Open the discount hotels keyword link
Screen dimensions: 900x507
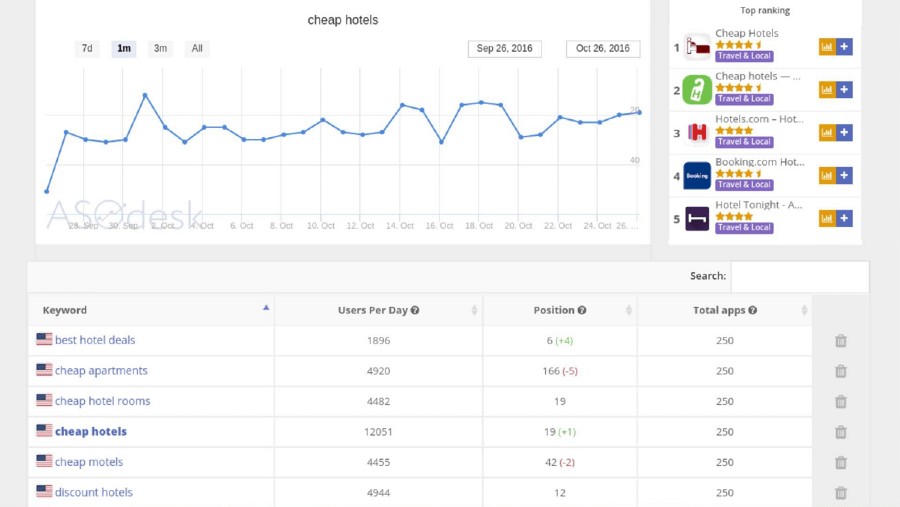click(93, 492)
